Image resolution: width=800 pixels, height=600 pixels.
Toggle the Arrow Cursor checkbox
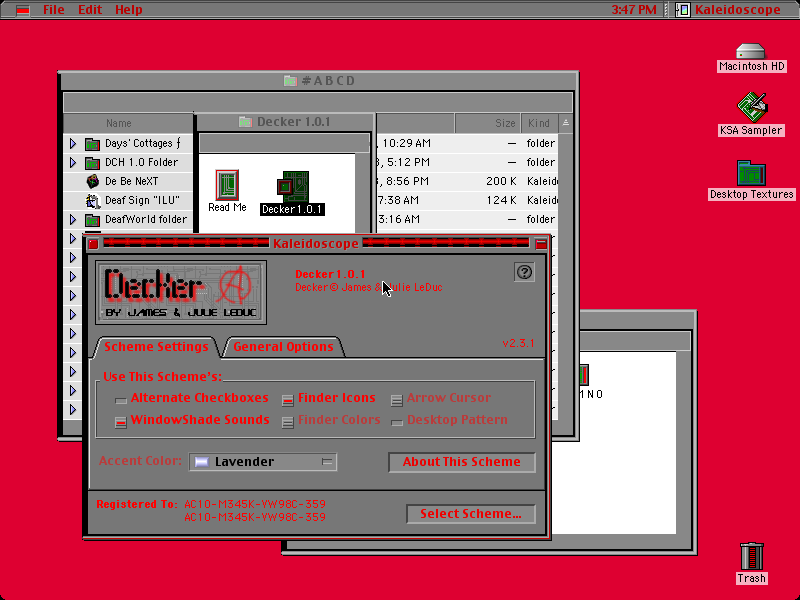pyautogui.click(x=396, y=399)
